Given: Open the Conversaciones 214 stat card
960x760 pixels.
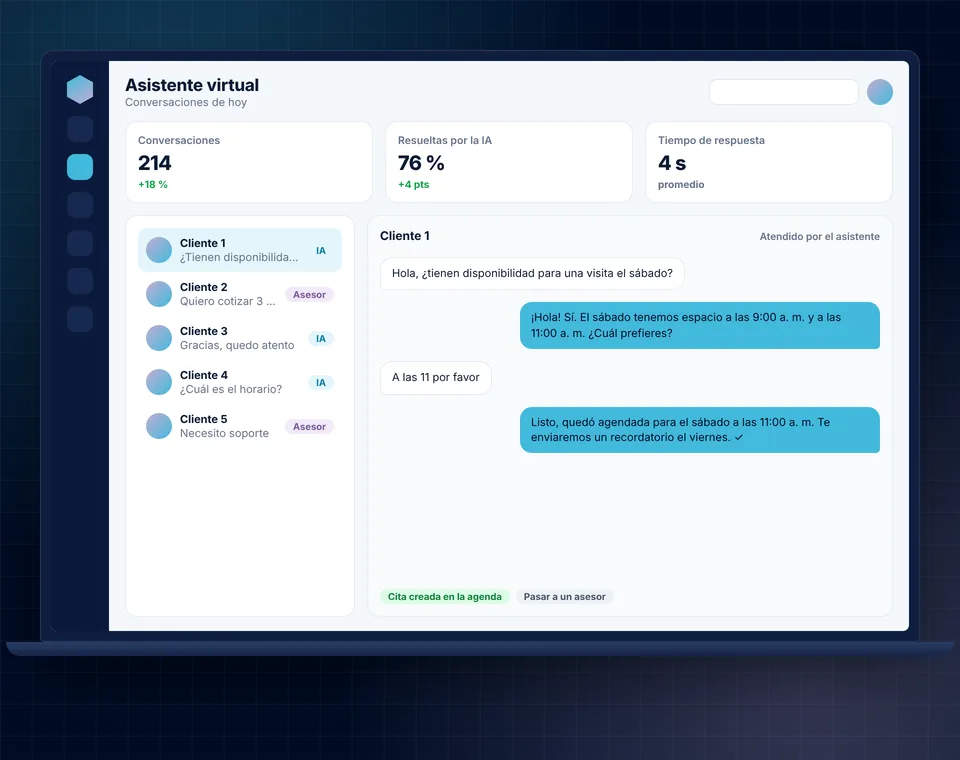Looking at the screenshot, I should point(249,162).
